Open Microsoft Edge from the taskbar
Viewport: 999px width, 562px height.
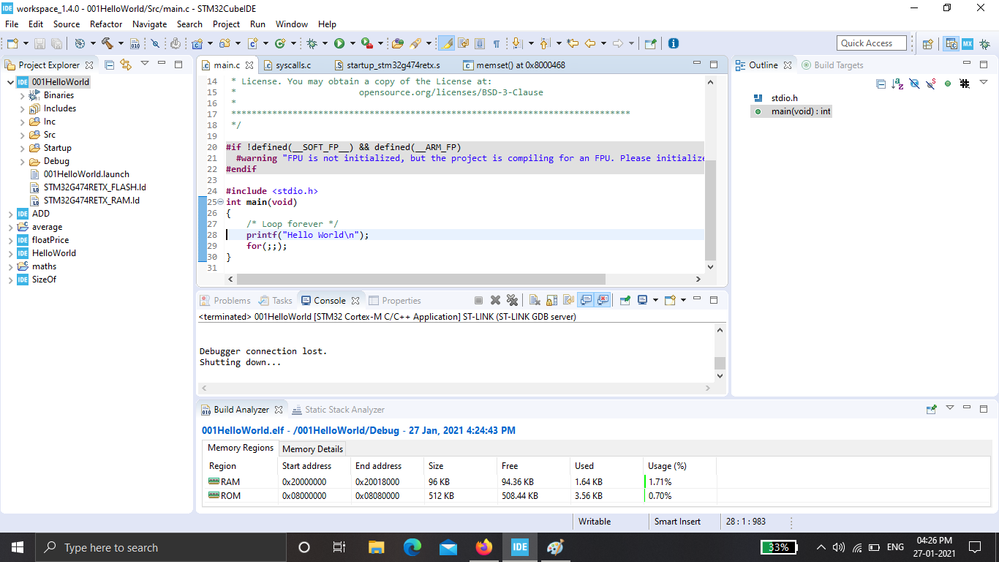tap(412, 547)
